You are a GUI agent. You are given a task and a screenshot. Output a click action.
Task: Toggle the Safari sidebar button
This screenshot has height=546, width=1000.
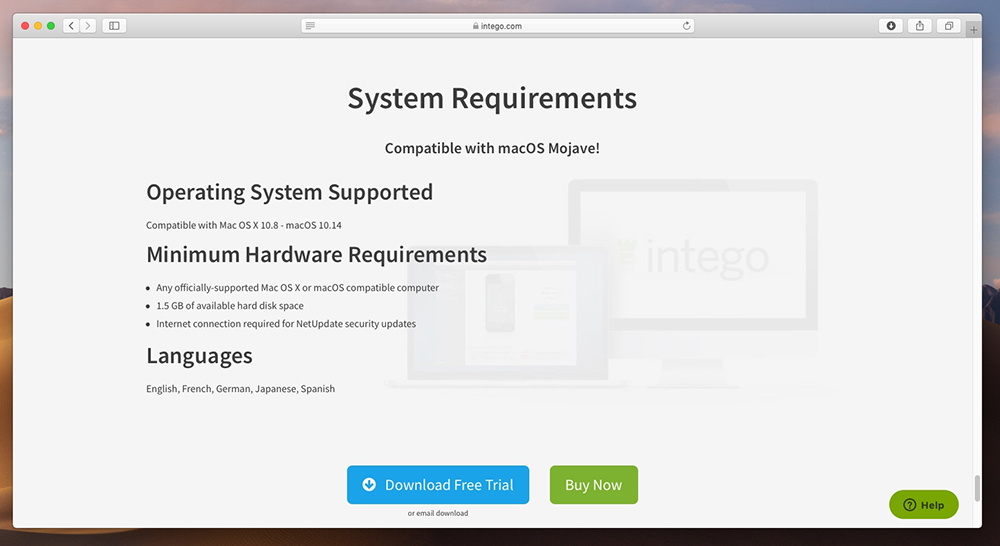(114, 26)
